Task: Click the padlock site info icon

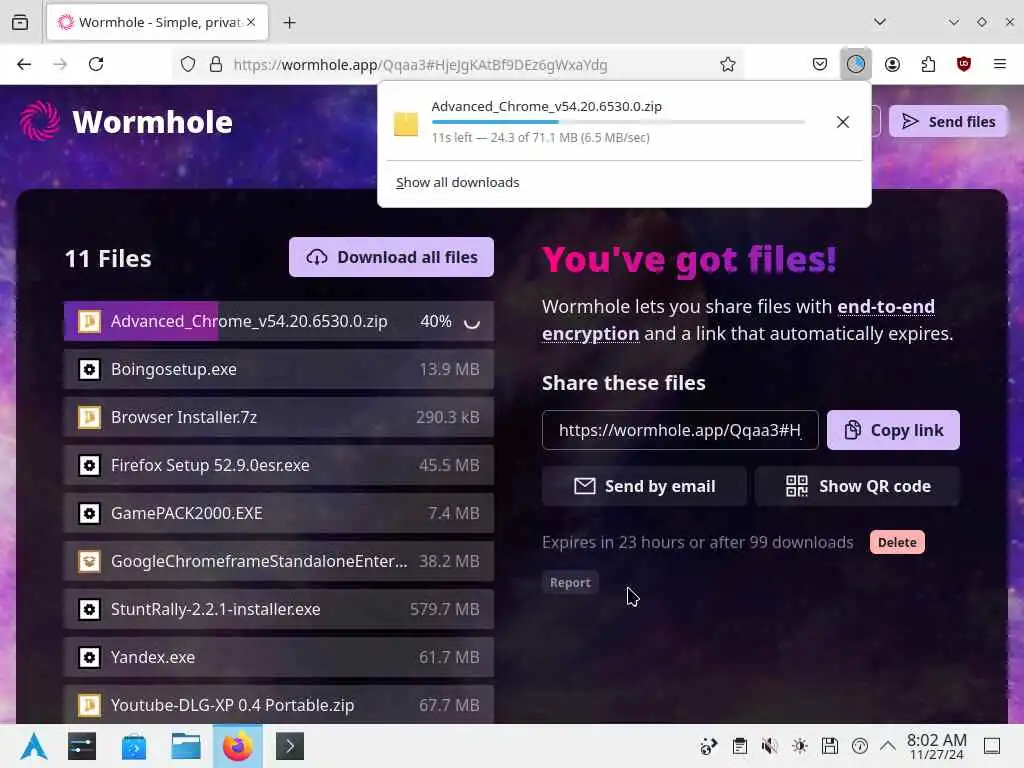Action: (216, 64)
